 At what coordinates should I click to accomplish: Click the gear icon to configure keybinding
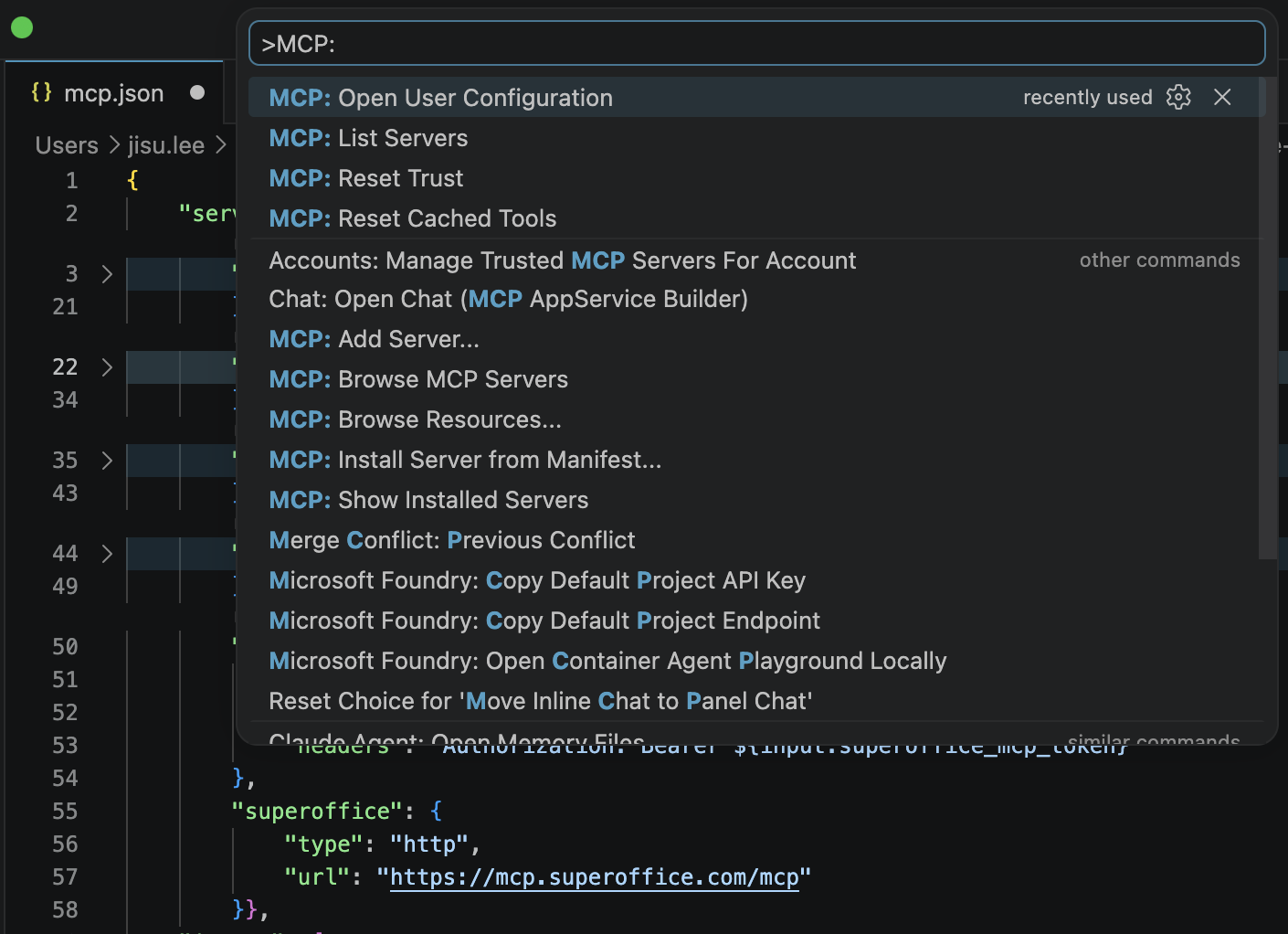1178,97
